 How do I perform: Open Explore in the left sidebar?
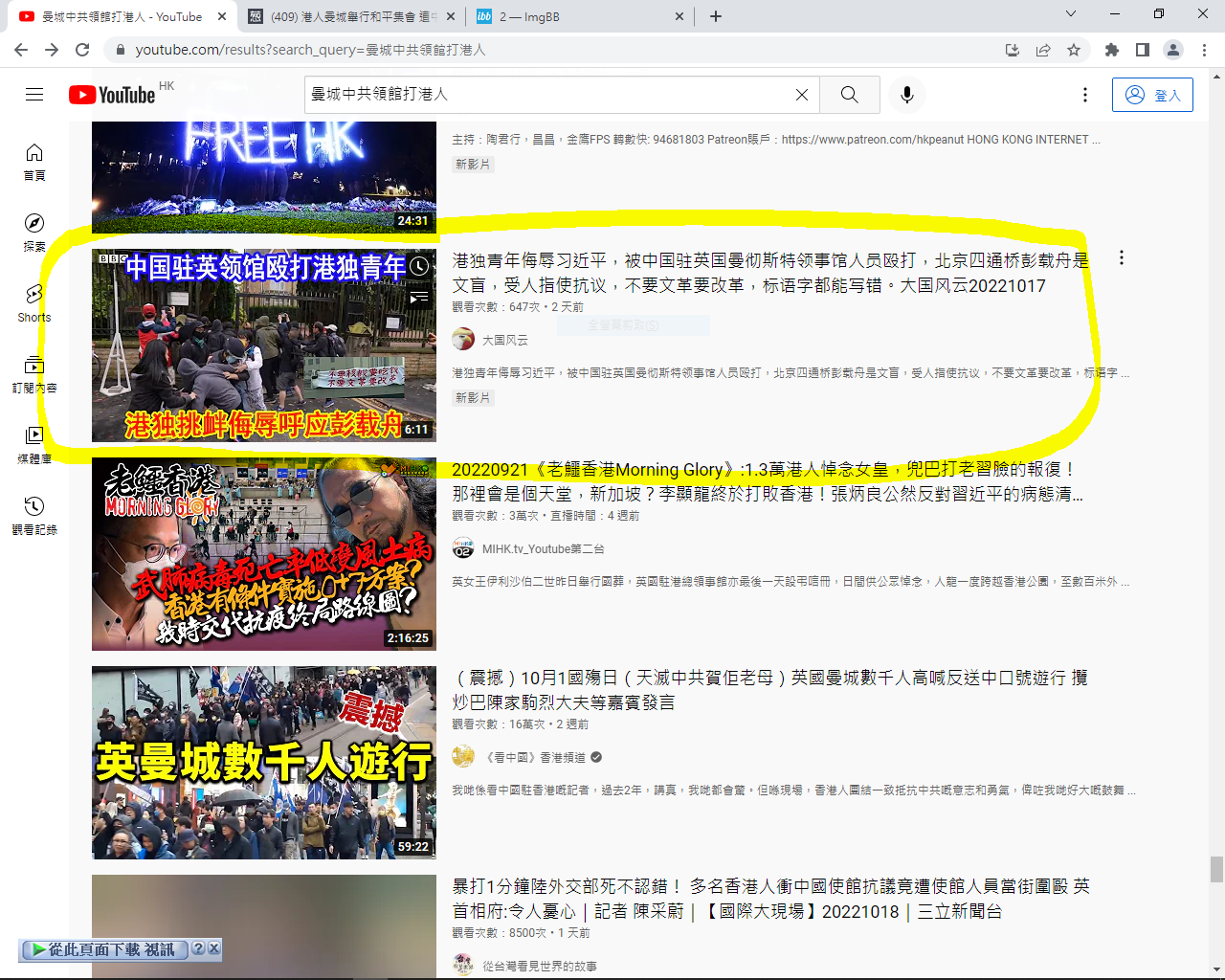pos(34,233)
